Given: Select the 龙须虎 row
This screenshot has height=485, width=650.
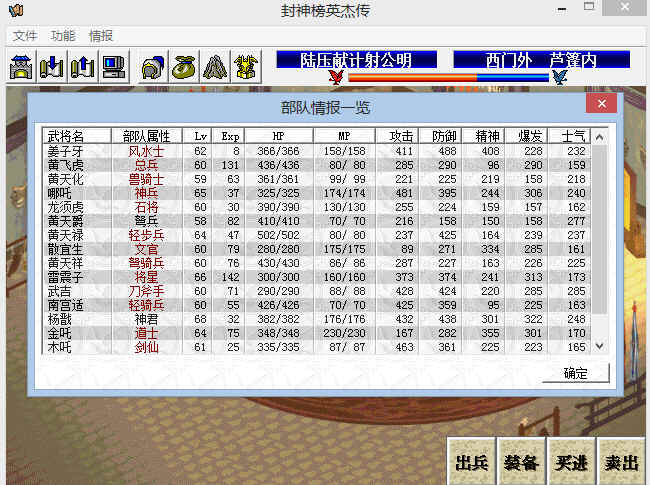Looking at the screenshot, I should coord(317,207).
